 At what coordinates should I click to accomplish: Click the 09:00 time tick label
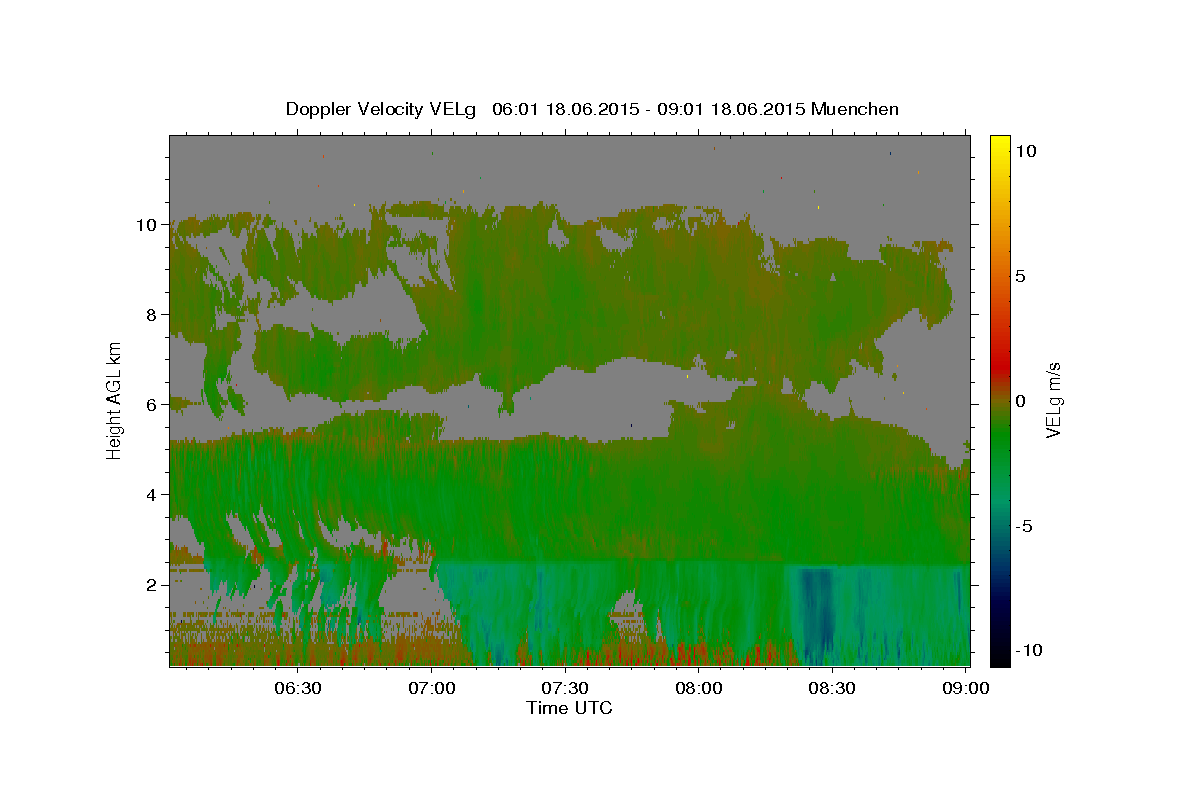click(964, 688)
